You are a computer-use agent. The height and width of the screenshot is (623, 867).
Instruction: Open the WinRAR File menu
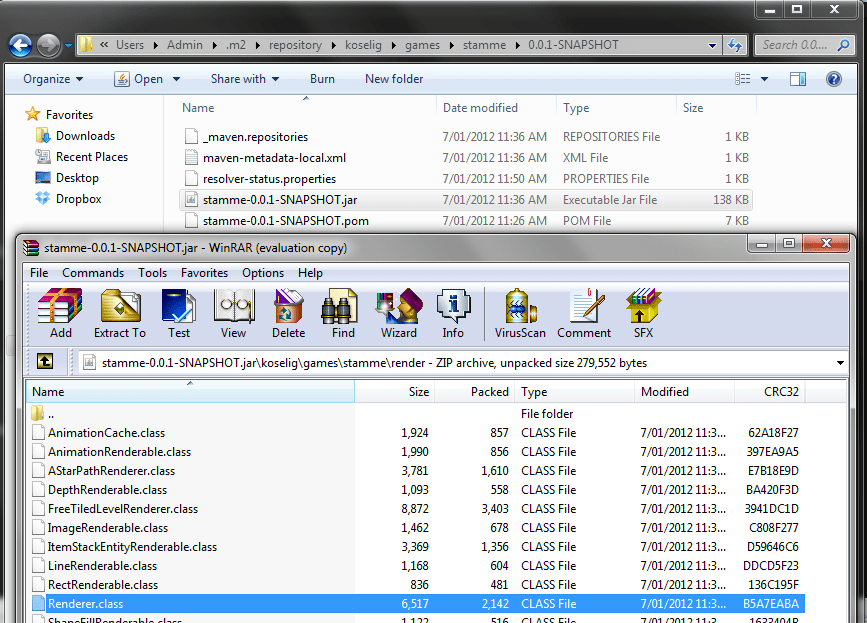click(x=39, y=273)
